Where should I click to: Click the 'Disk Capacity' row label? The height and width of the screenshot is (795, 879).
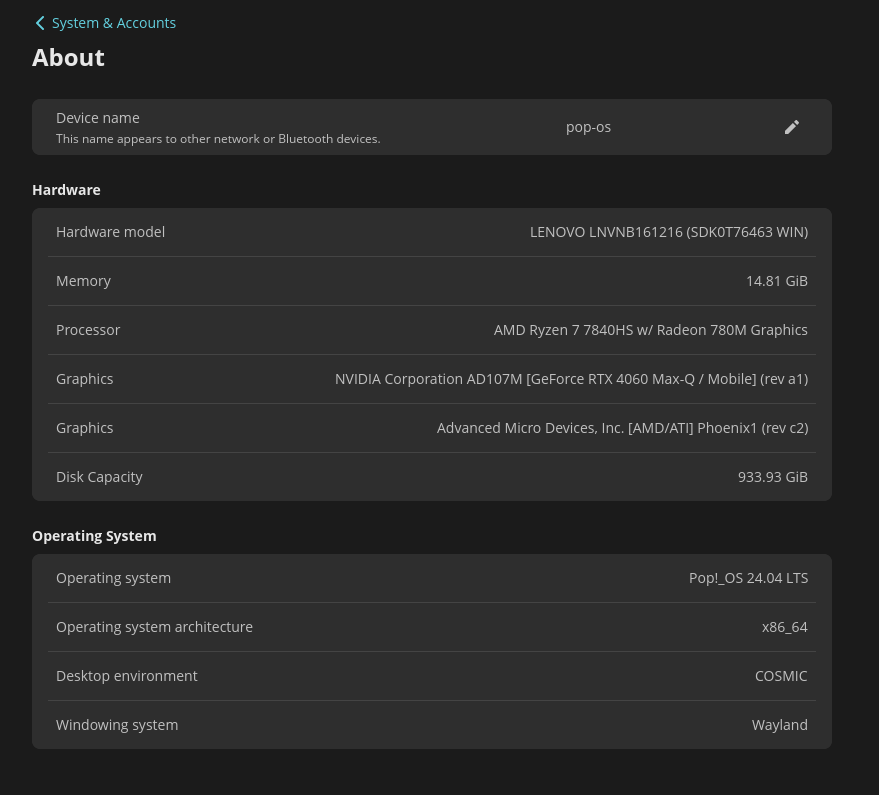pyautogui.click(x=99, y=477)
